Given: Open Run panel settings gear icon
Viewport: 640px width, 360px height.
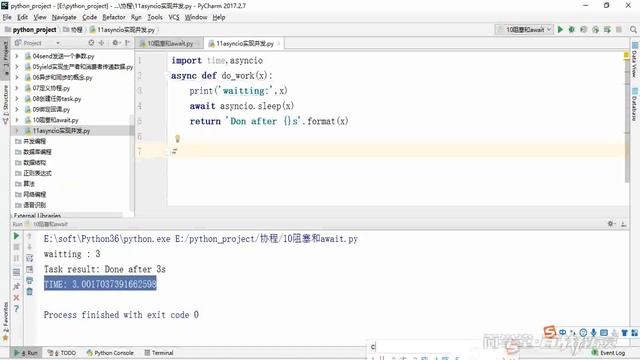Looking at the screenshot, I should coord(611,224).
